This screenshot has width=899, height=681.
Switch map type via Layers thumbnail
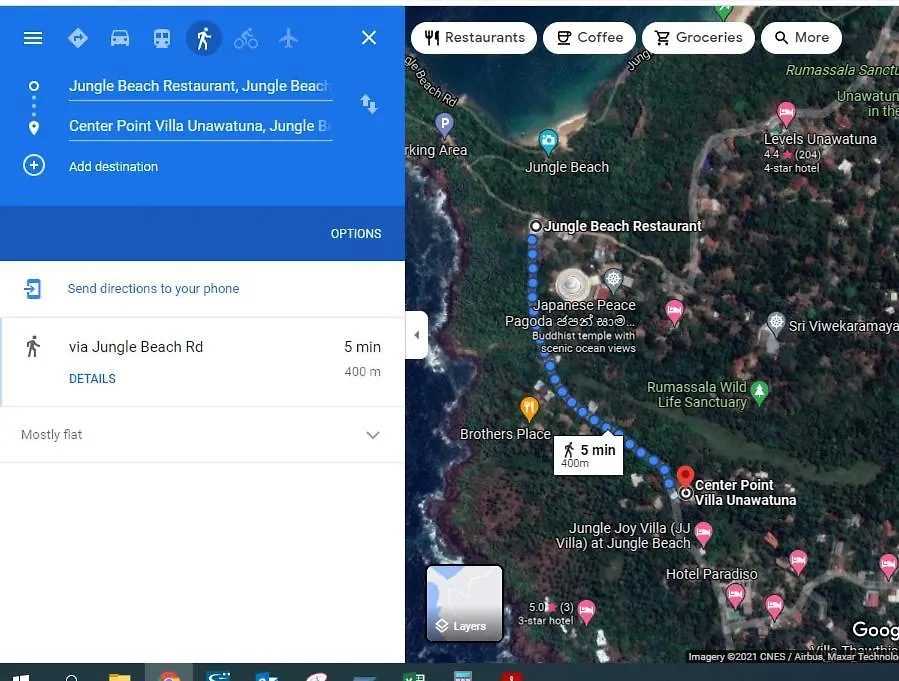click(464, 603)
